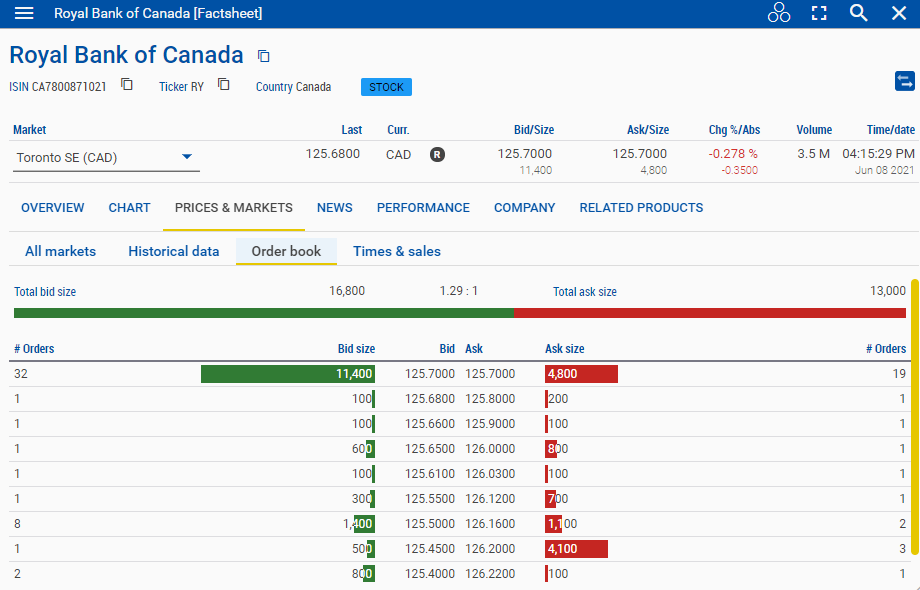Open the Related Products tab
Image resolution: width=920 pixels, height=590 pixels.
coord(641,208)
